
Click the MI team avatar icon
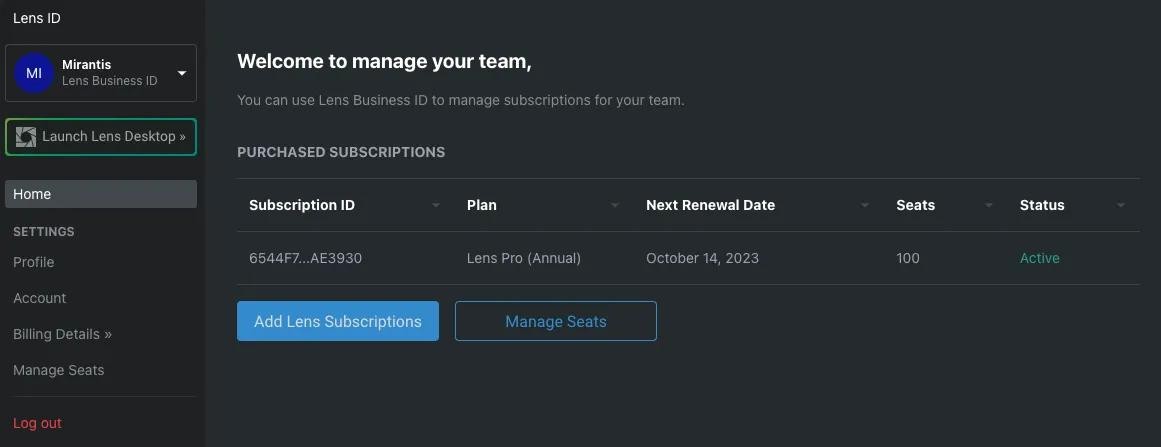click(34, 73)
